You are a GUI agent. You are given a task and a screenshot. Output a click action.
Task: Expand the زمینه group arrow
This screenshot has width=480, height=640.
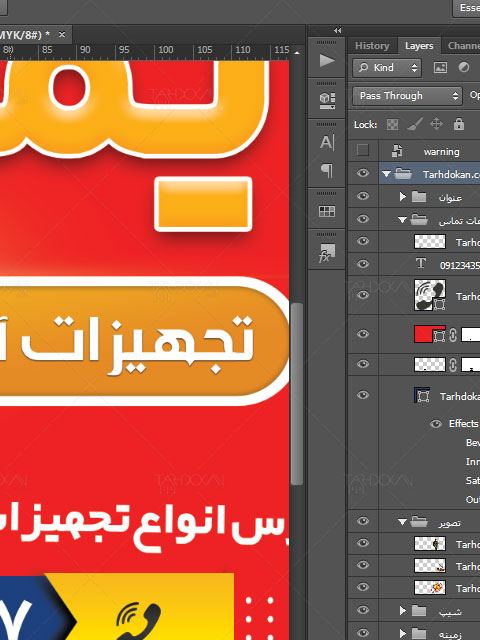coord(402,633)
